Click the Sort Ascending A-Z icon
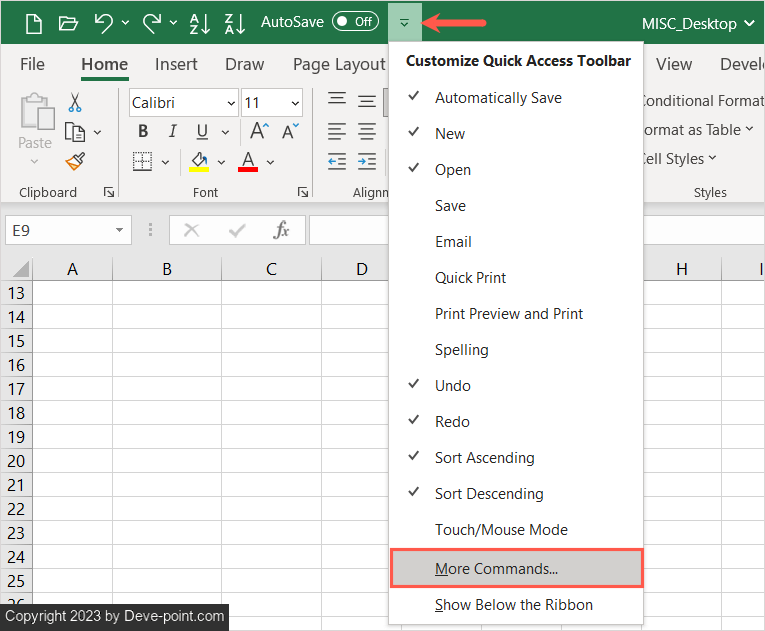 click(200, 22)
